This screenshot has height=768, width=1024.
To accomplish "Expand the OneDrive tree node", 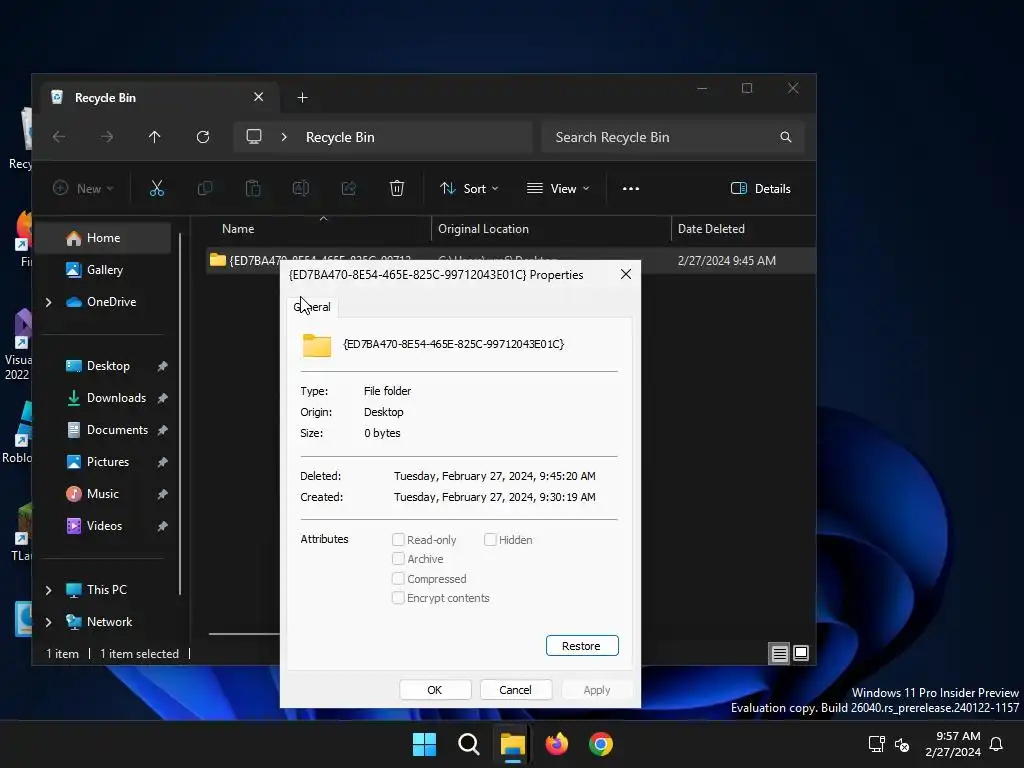I will point(48,302).
